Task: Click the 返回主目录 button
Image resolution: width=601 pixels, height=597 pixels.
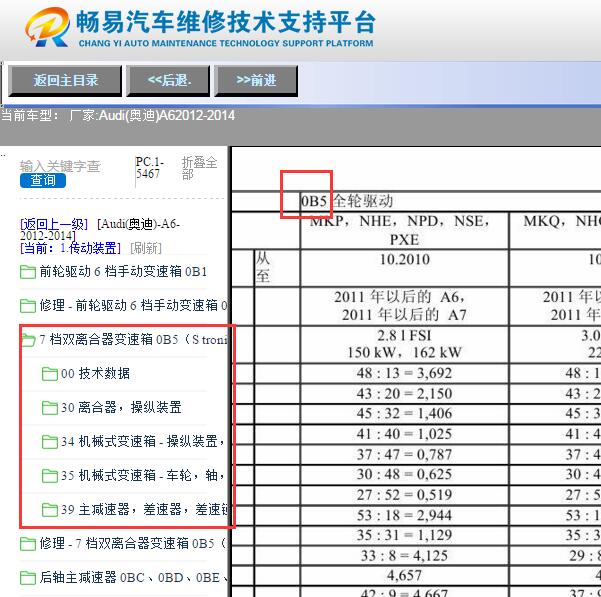Action: (65, 80)
